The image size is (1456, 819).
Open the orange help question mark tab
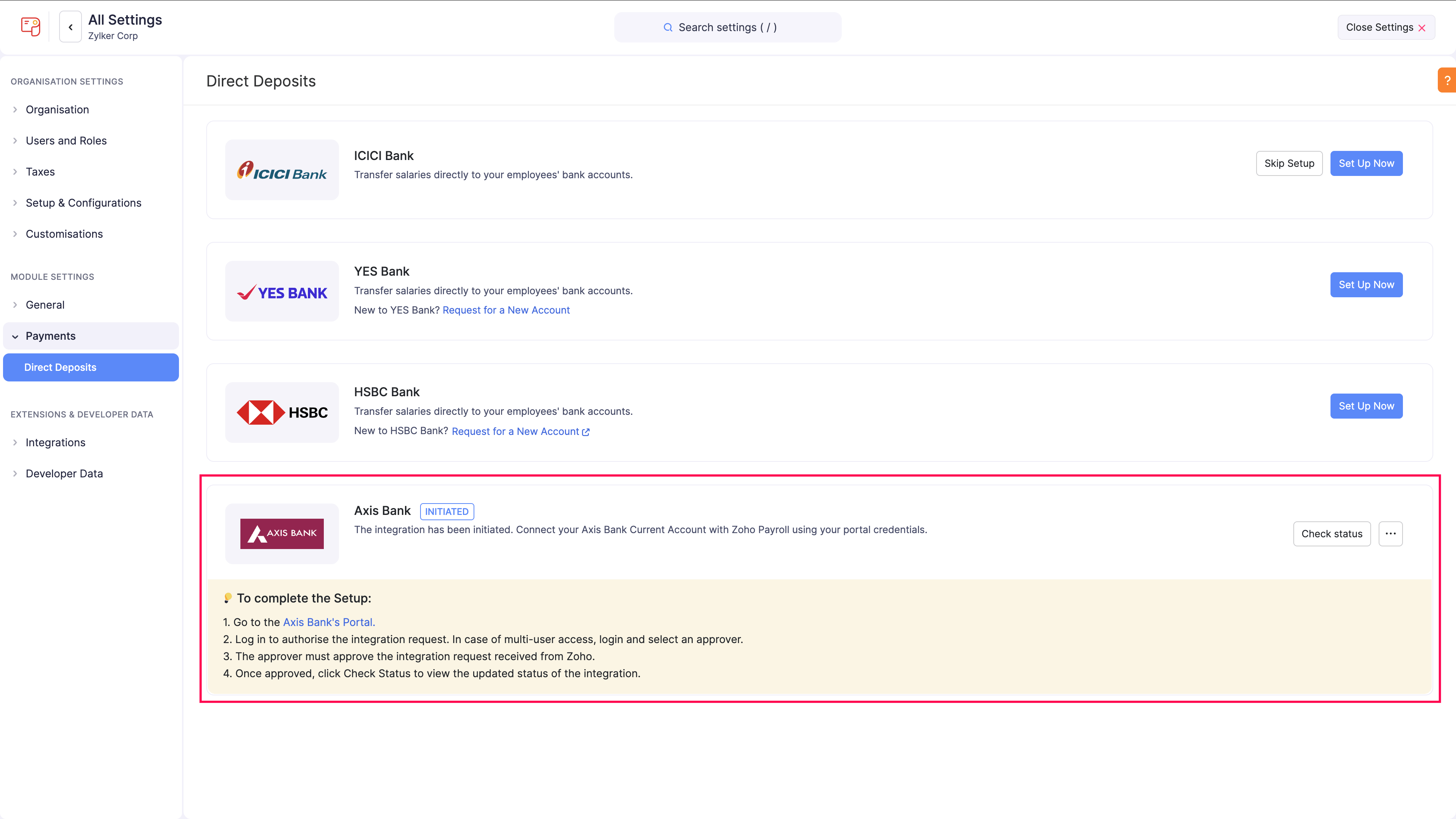pyautogui.click(x=1447, y=80)
